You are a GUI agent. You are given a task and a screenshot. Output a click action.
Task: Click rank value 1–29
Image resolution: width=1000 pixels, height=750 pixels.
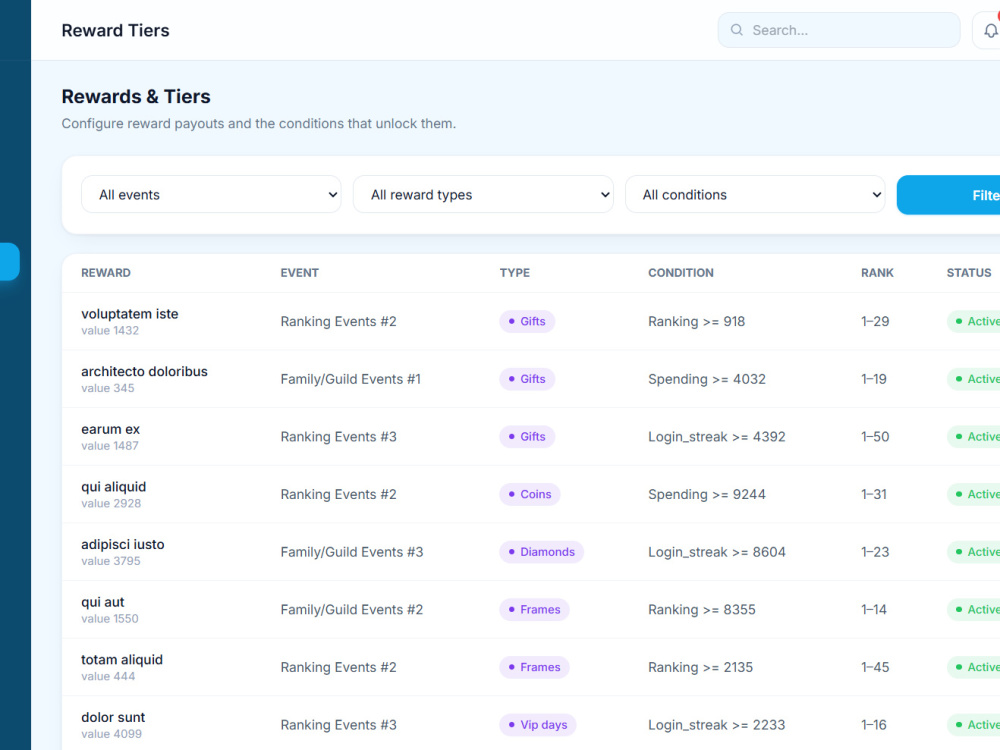point(875,321)
